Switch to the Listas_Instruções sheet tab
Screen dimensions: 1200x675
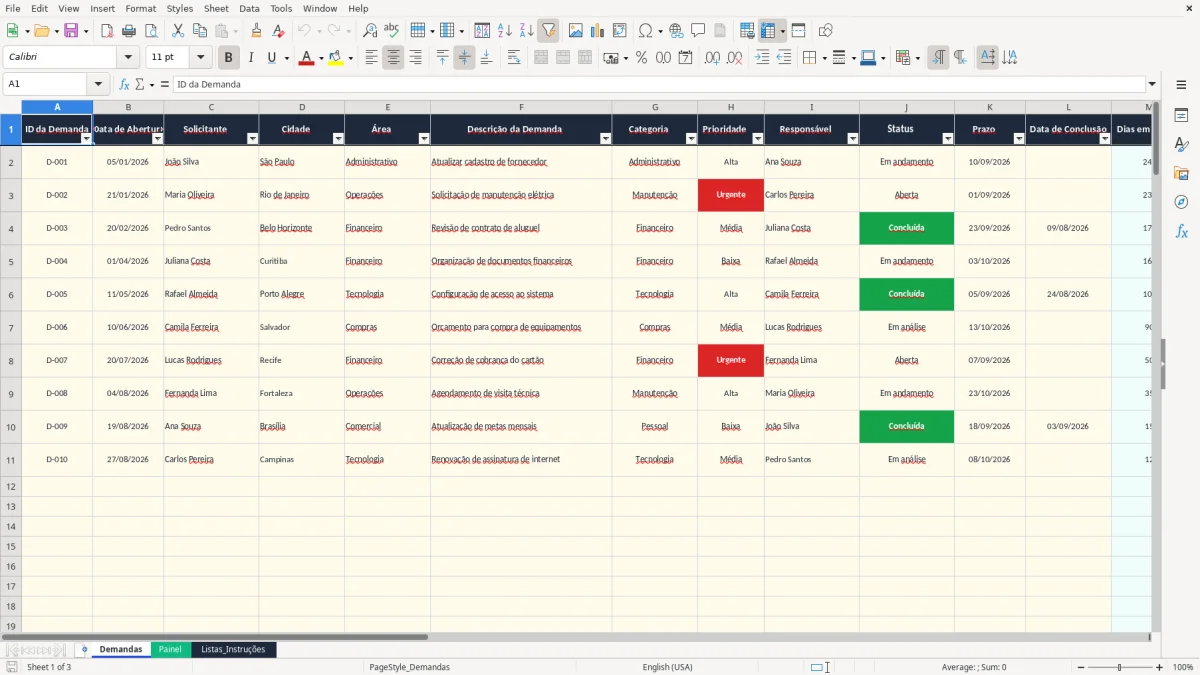pos(233,650)
